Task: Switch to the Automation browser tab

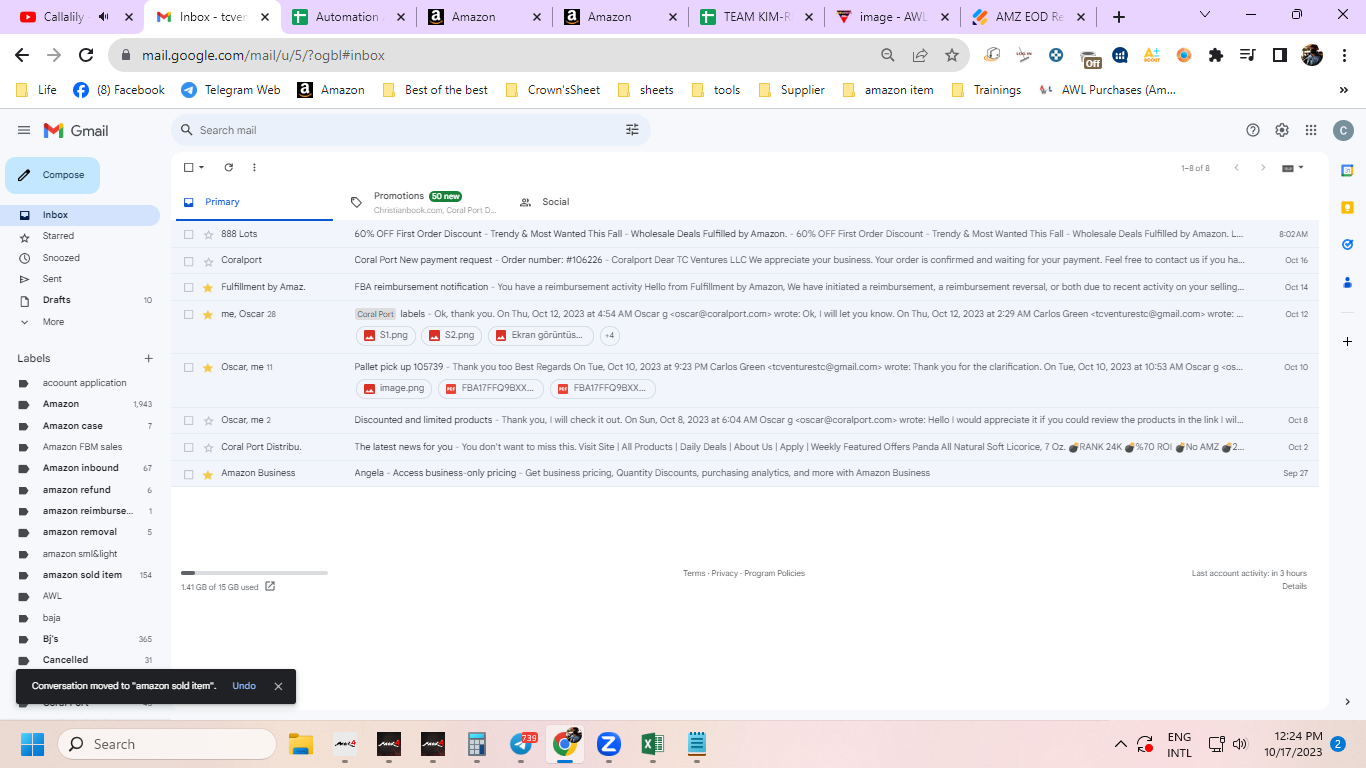Action: (346, 17)
